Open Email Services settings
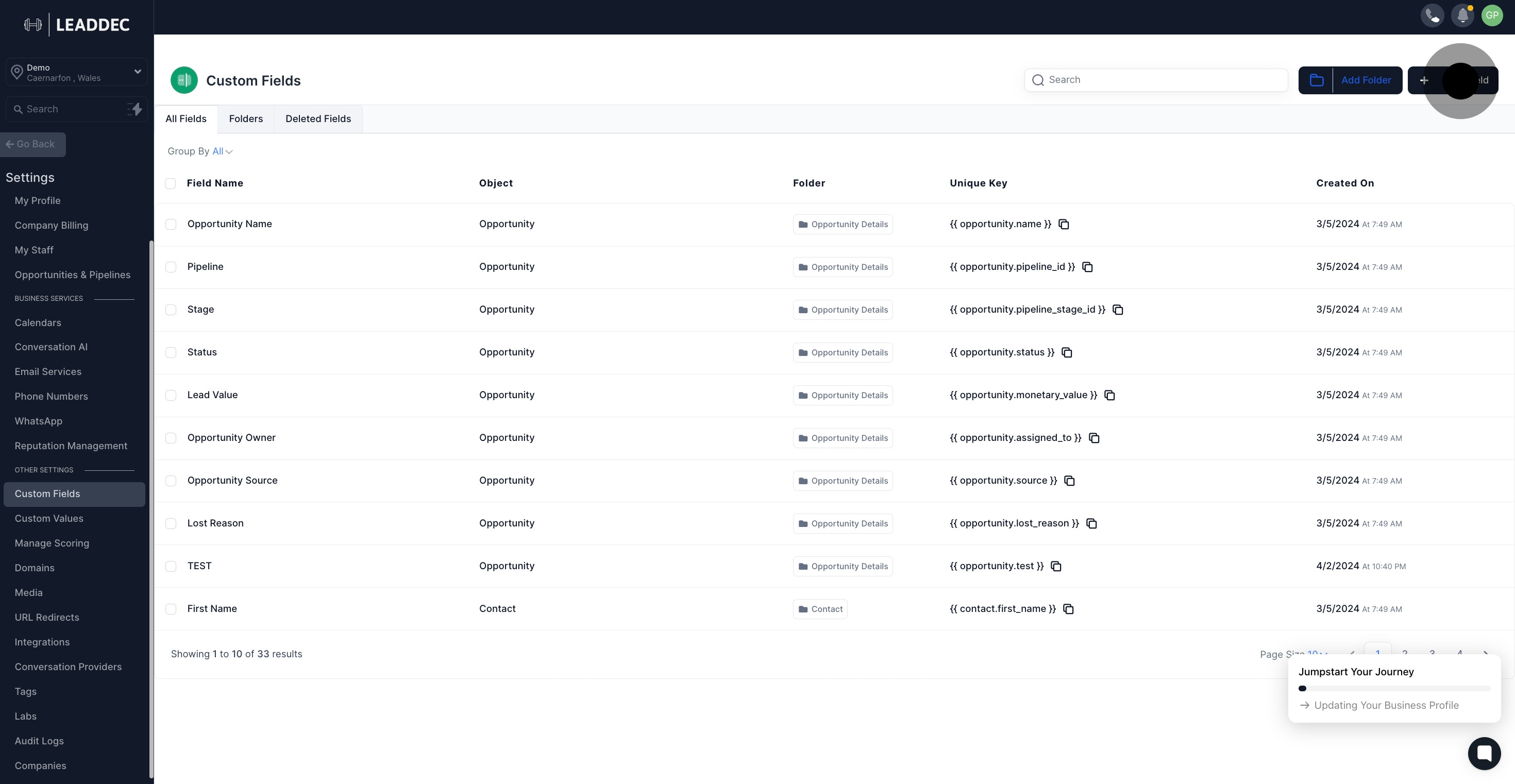 point(47,371)
